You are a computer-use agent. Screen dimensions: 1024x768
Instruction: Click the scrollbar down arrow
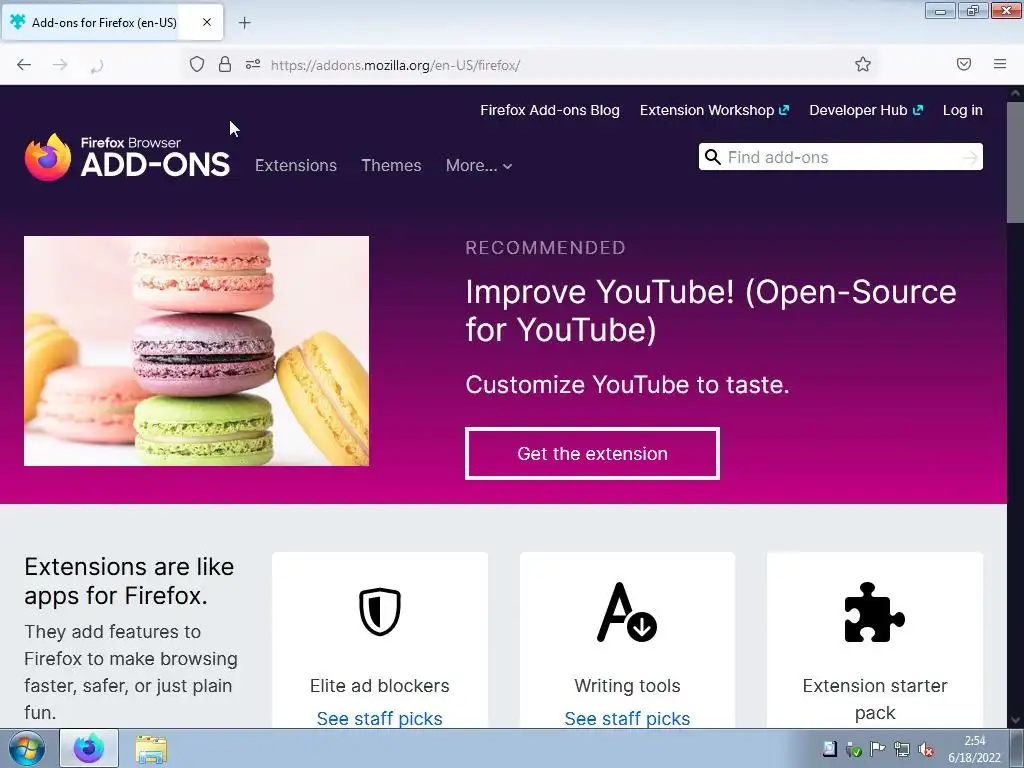pyautogui.click(x=1015, y=720)
